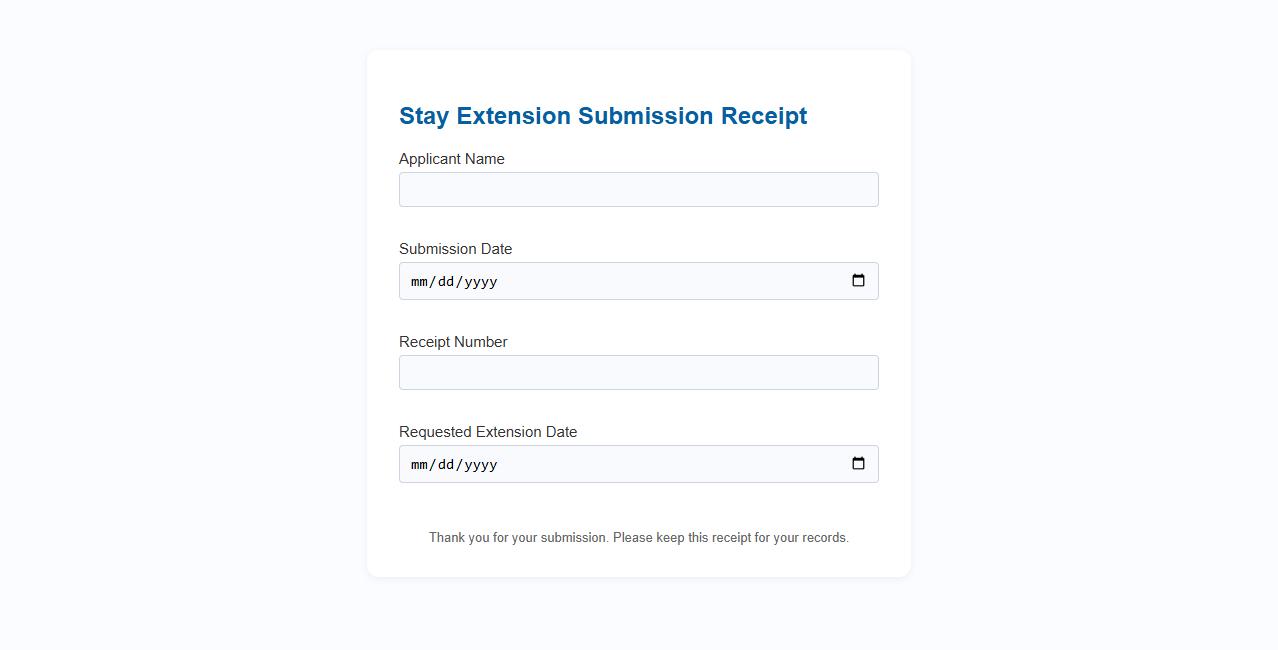Select the month segment in Submission Date
Image resolution: width=1278 pixels, height=650 pixels.
pyautogui.click(x=420, y=282)
